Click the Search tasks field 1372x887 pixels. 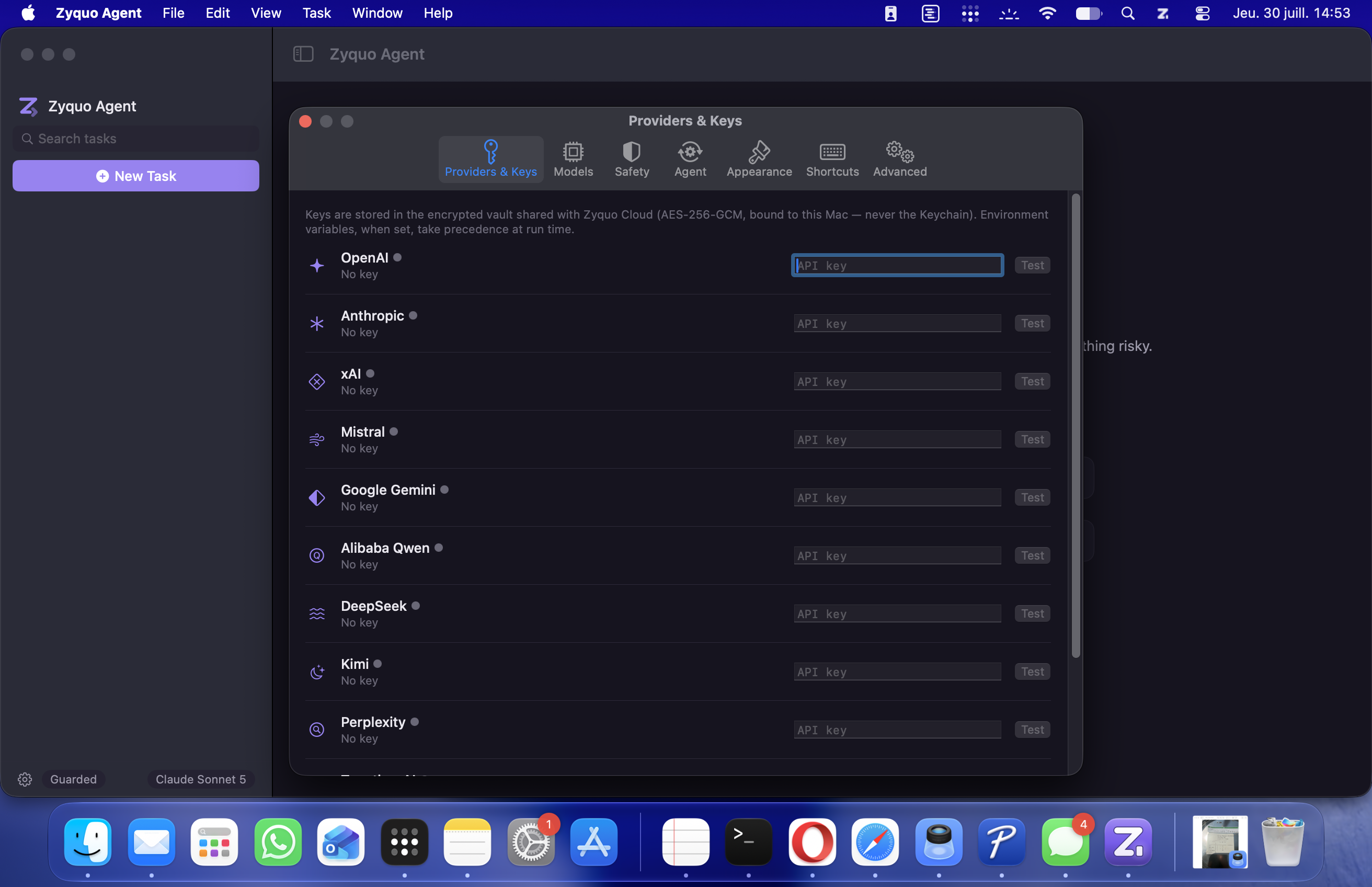coord(136,139)
